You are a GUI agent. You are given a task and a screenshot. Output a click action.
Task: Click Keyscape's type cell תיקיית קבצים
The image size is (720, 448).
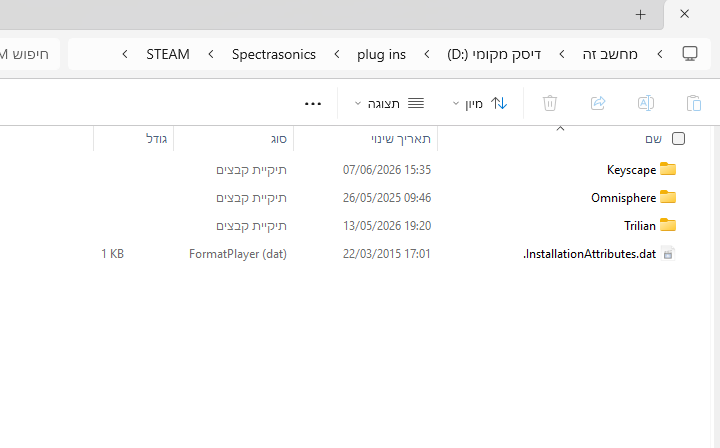[252, 170]
